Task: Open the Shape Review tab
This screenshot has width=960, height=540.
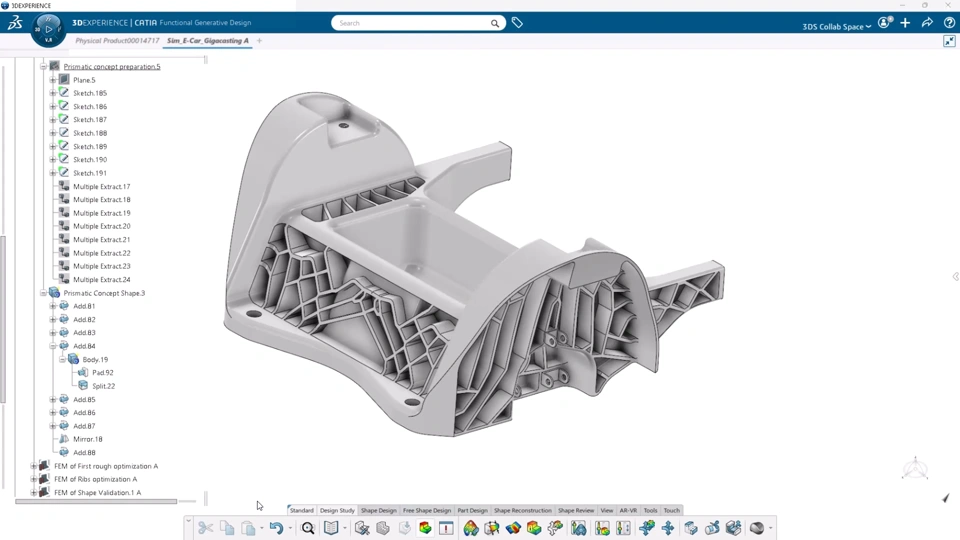Action: tap(576, 510)
